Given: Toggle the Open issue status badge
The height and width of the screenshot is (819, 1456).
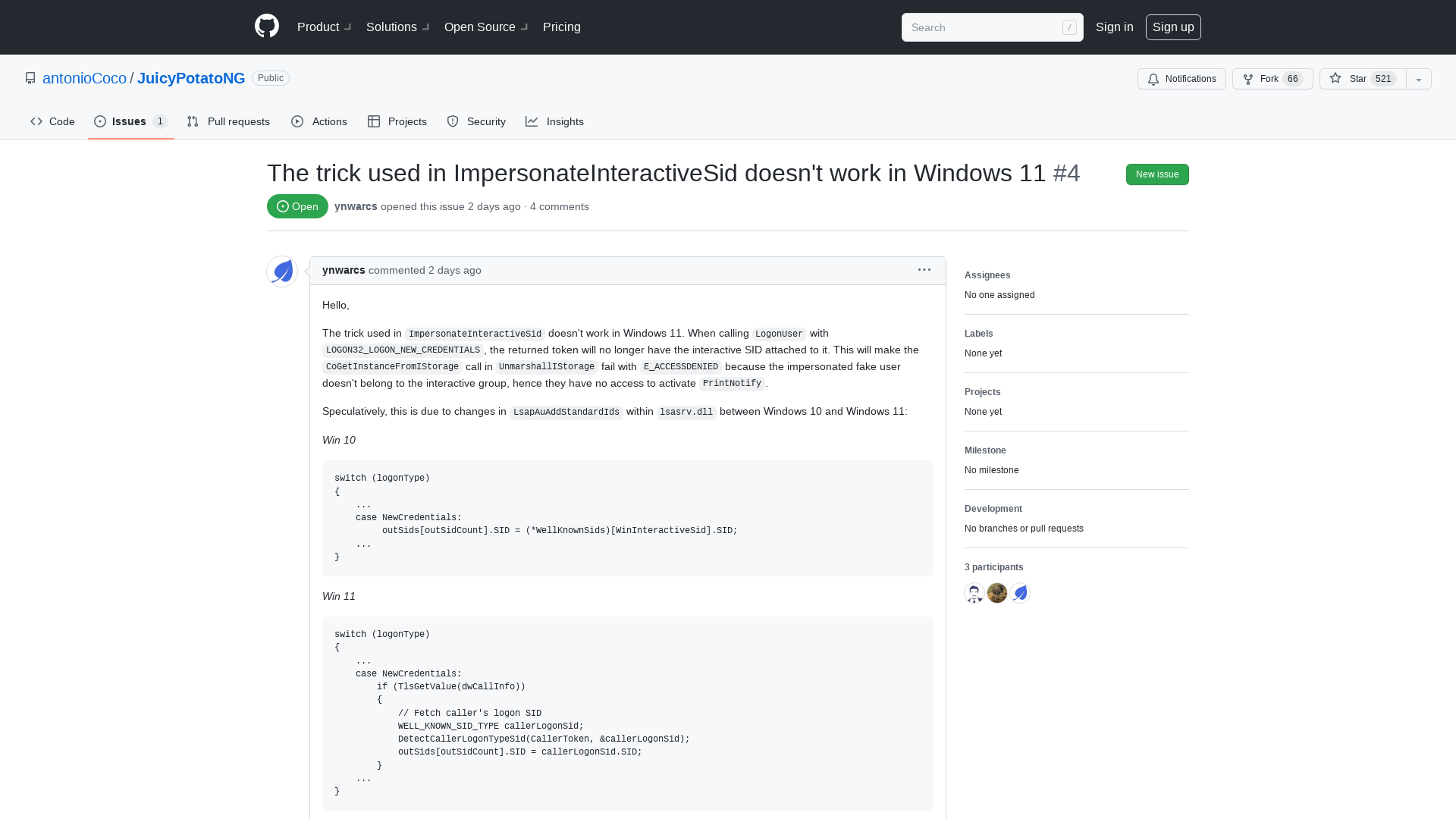Looking at the screenshot, I should pos(297,206).
